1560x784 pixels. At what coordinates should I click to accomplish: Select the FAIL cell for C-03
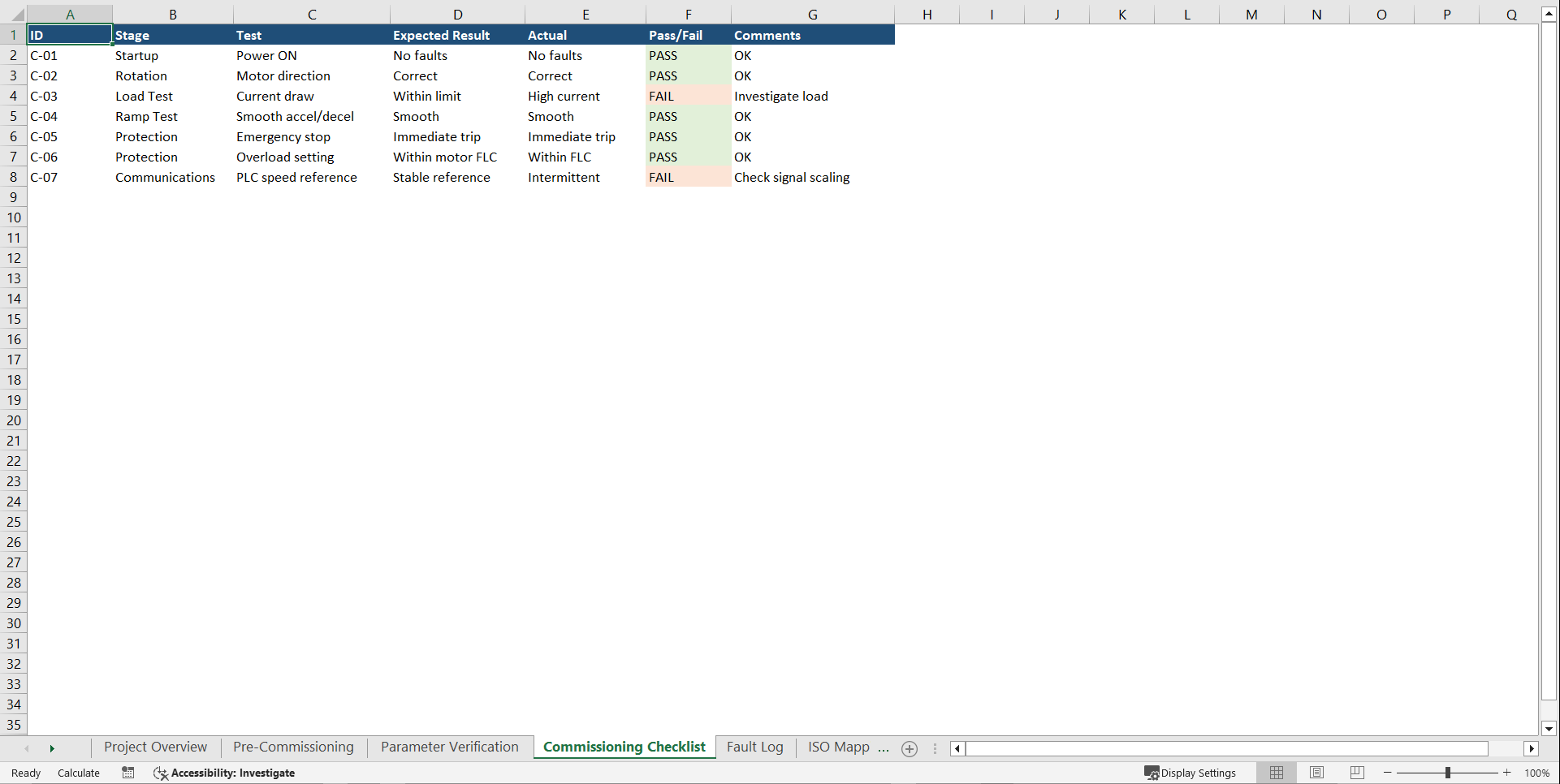[687, 96]
